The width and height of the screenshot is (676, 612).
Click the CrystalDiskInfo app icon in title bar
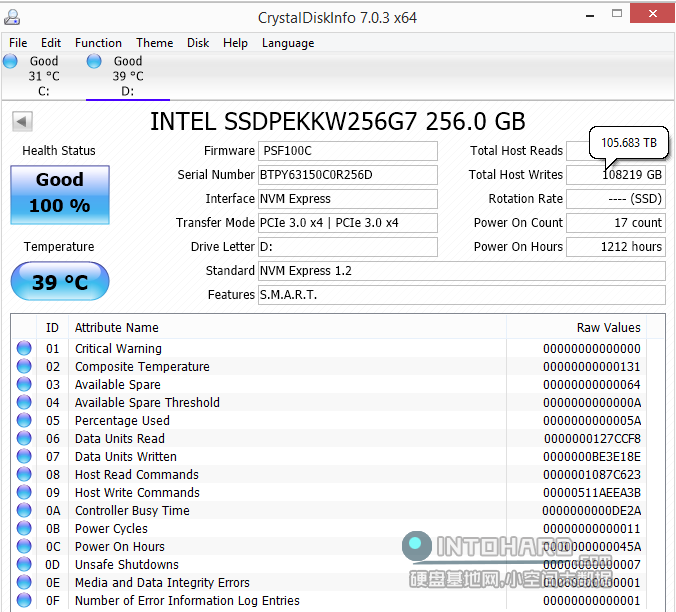(12, 18)
